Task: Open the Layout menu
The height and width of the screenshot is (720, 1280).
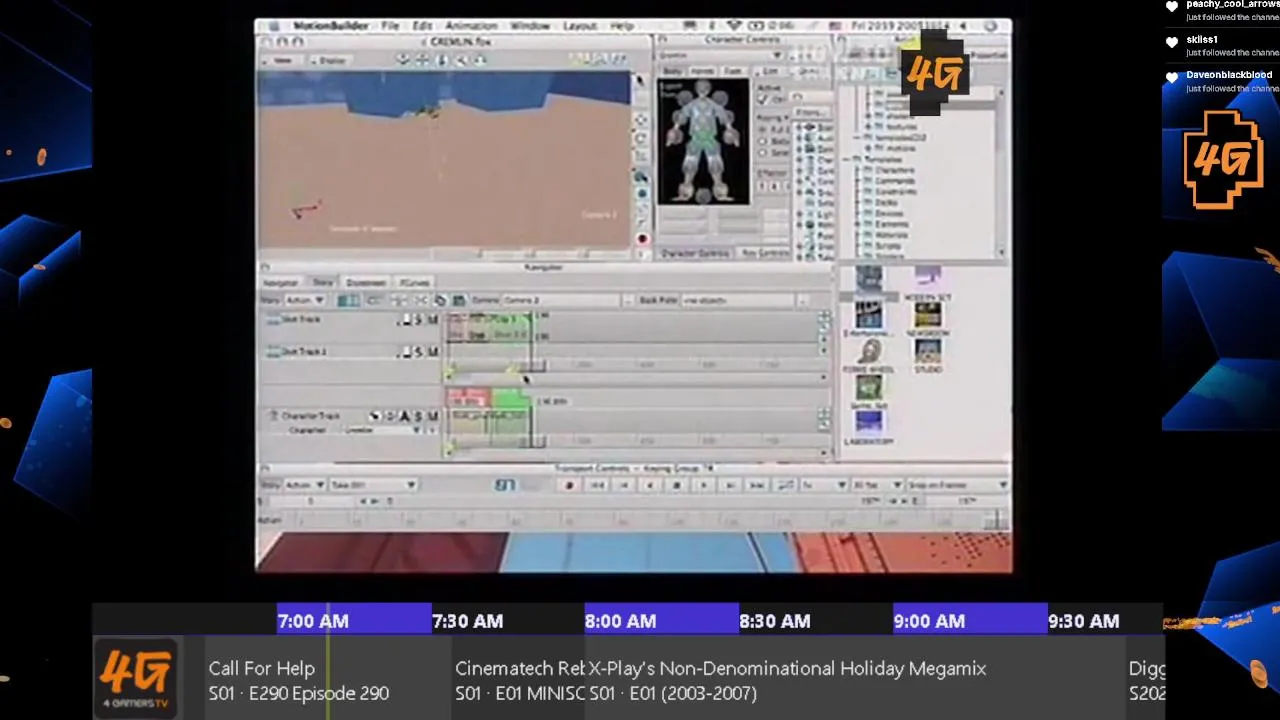Action: click(580, 25)
